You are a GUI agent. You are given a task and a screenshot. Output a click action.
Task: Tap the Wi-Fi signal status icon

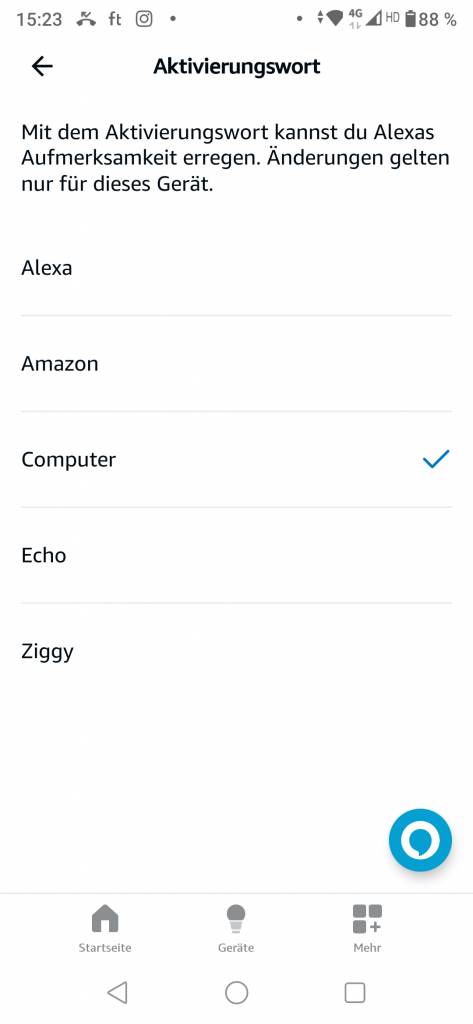(335, 19)
